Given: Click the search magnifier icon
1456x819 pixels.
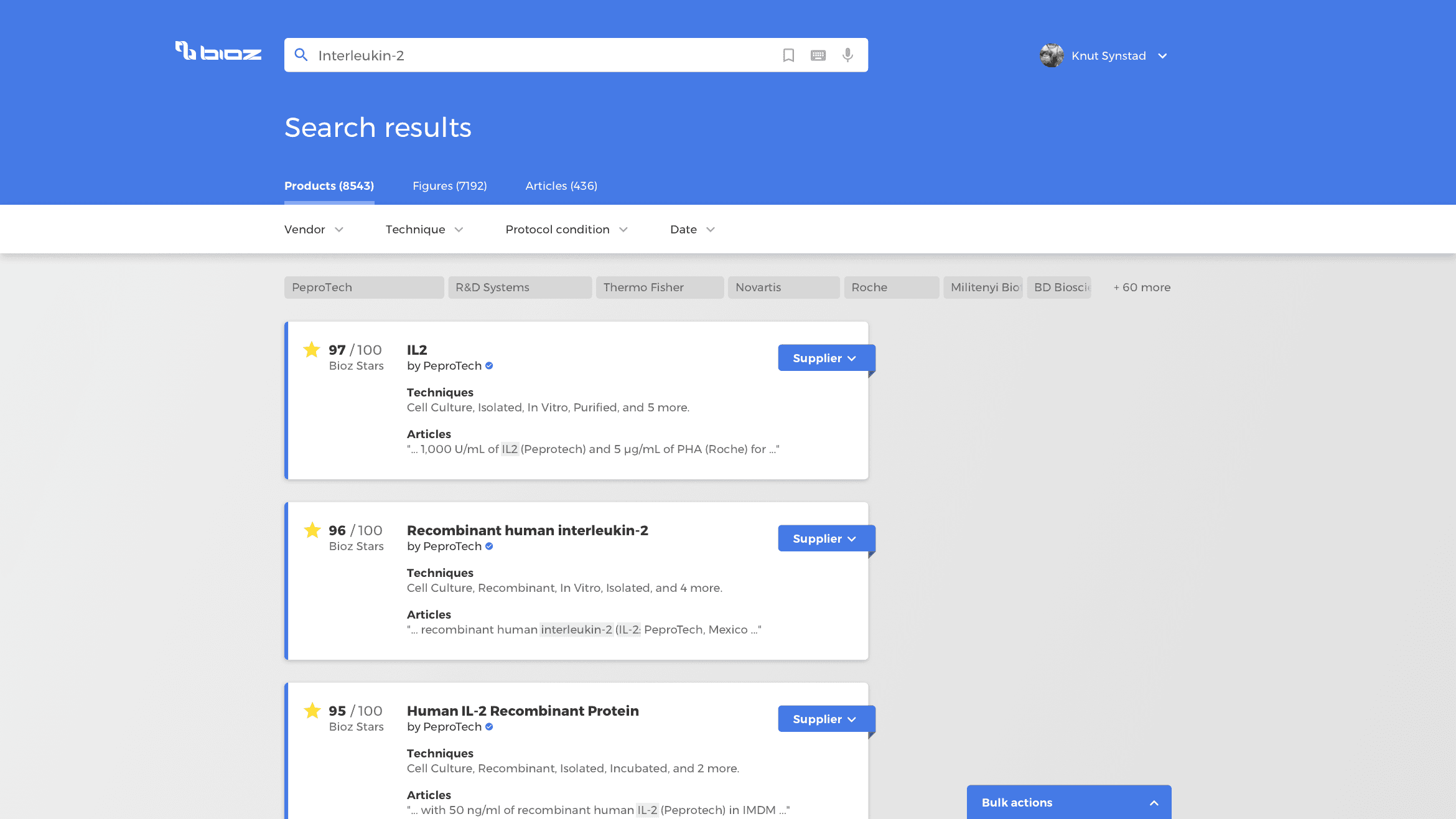Looking at the screenshot, I should pyautogui.click(x=301, y=55).
